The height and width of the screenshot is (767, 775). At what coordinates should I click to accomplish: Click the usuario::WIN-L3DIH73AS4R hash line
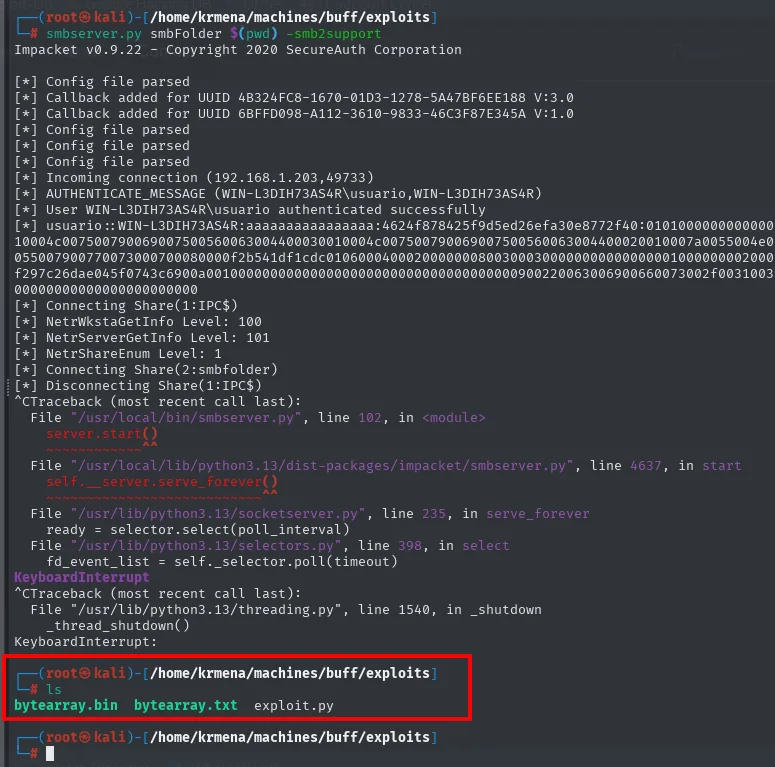tap(394, 226)
